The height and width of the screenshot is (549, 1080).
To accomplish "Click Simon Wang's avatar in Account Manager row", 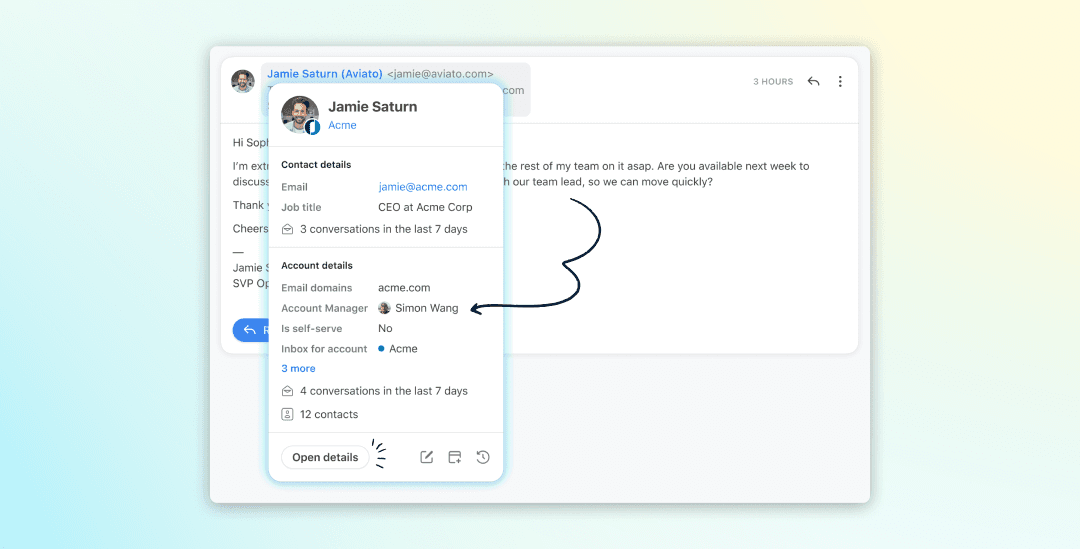I will 384,308.
